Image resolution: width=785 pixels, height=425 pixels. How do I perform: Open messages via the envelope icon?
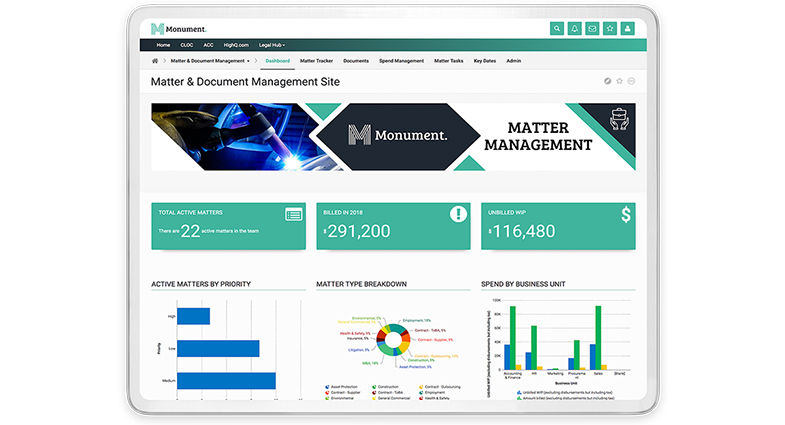point(592,29)
